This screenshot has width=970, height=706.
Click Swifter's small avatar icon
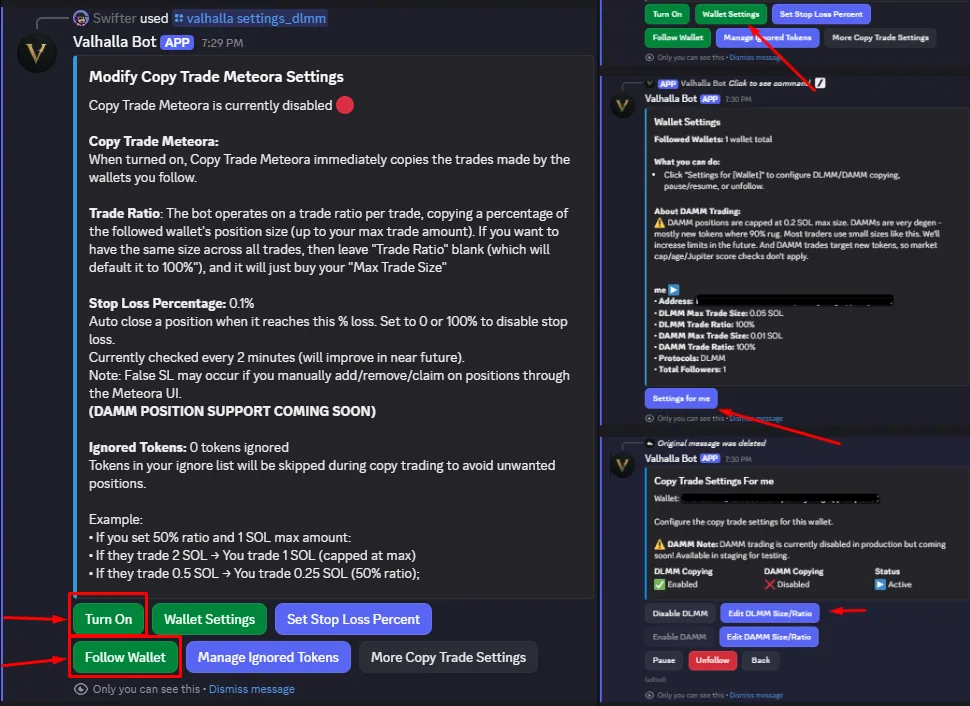tap(81, 18)
